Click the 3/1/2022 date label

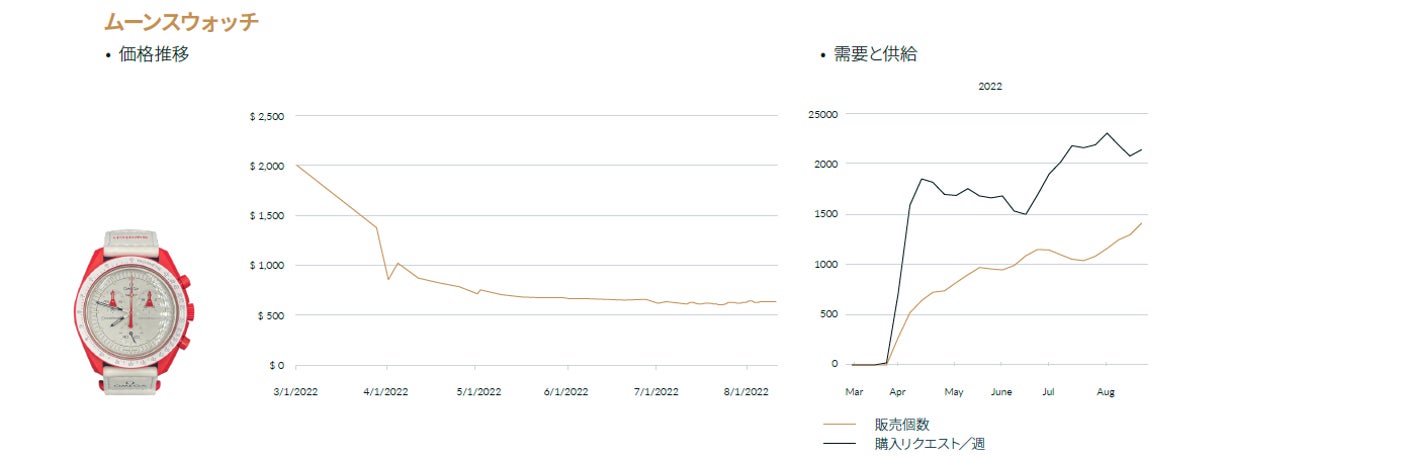[298, 392]
